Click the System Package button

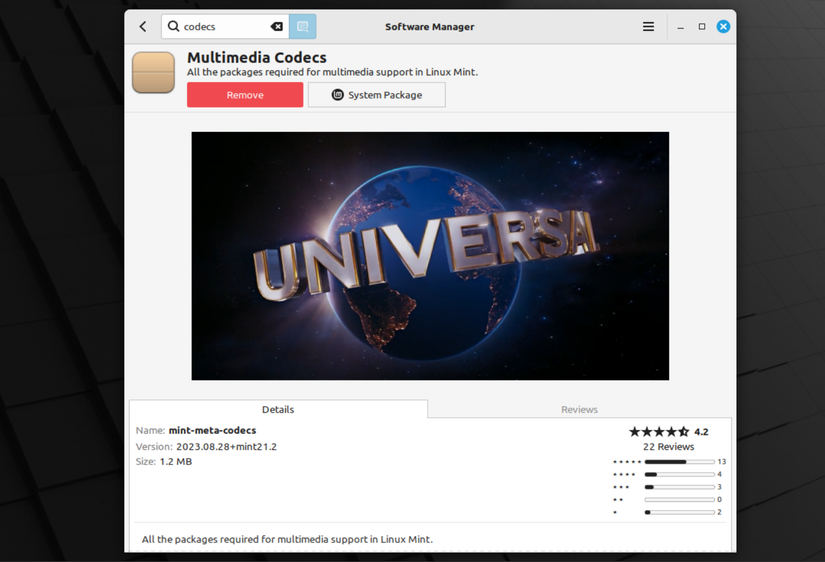(x=377, y=95)
